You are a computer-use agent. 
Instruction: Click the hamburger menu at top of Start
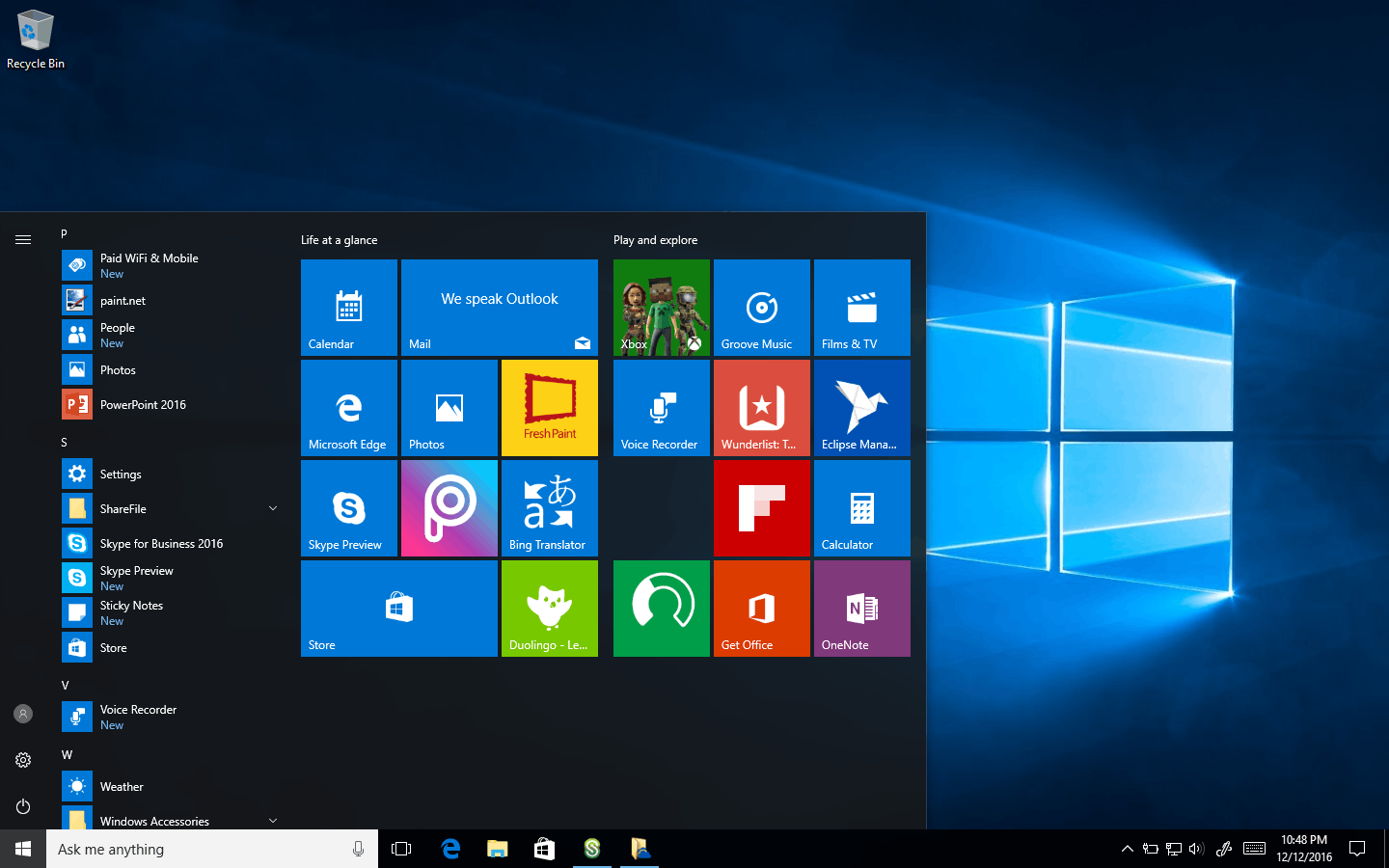pos(23,239)
